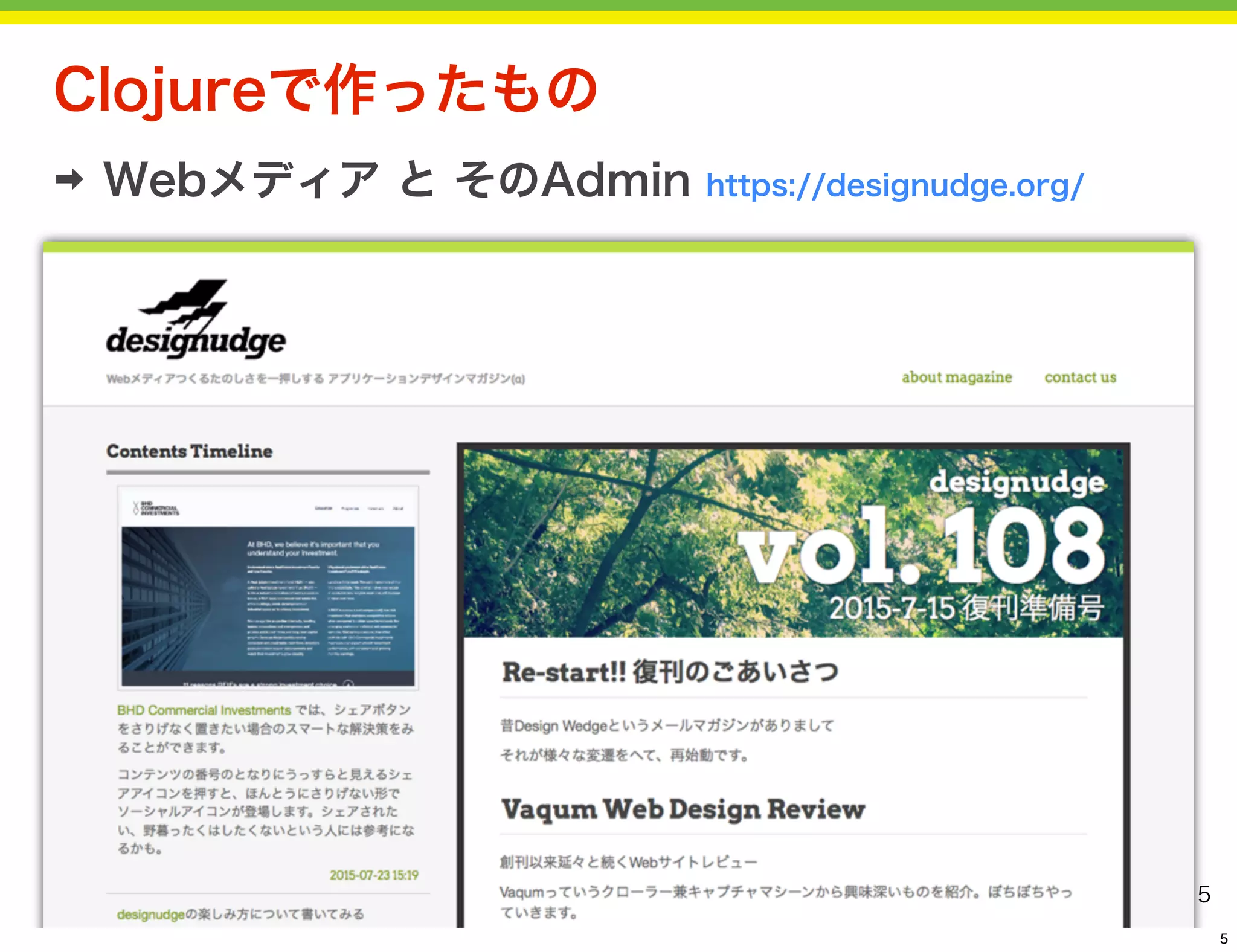Click the 2015-7-15 復刊準備号 caption
This screenshot has width=1237, height=952.
click(x=966, y=608)
